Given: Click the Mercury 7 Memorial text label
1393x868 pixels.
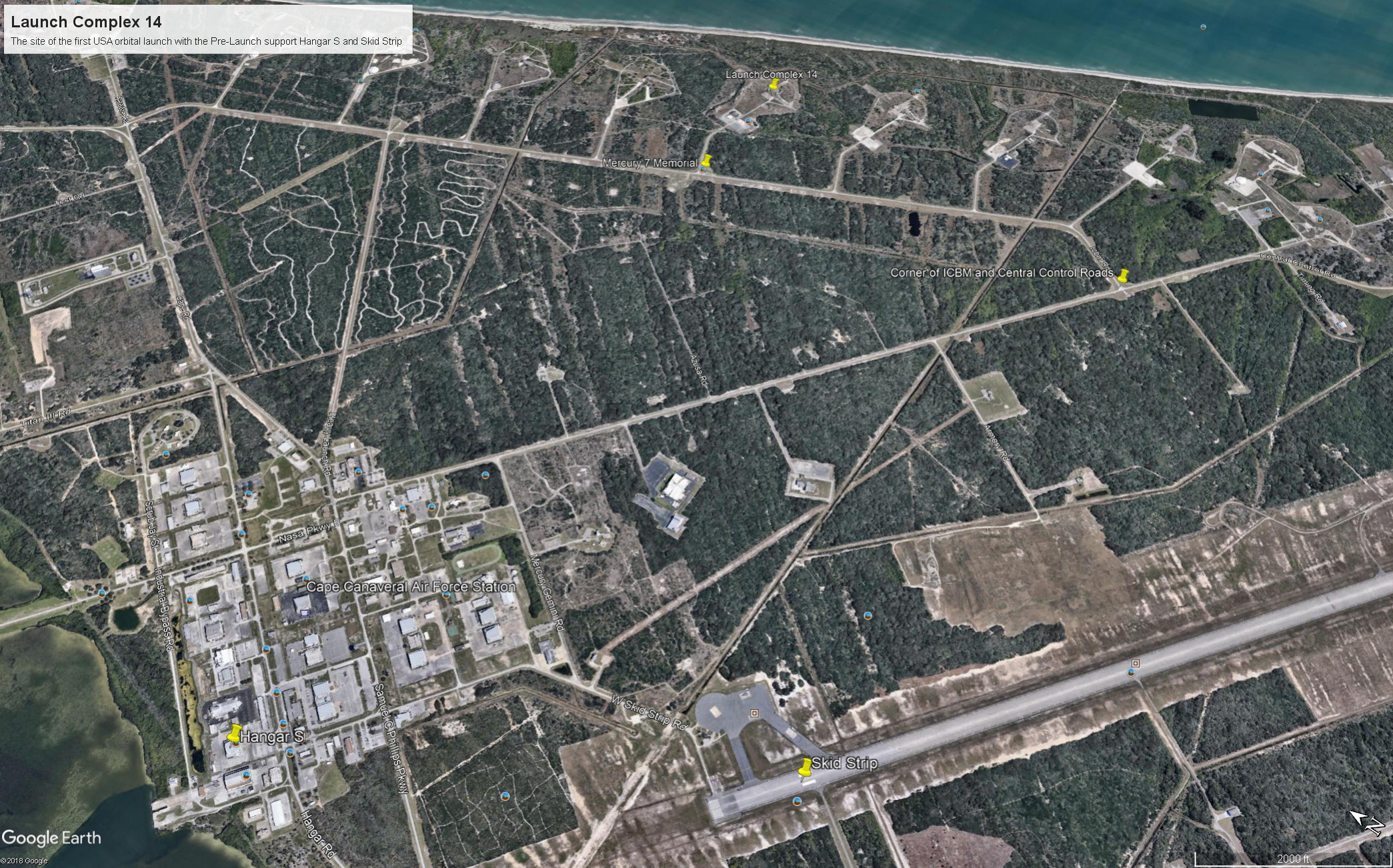Looking at the screenshot, I should coord(649,163).
